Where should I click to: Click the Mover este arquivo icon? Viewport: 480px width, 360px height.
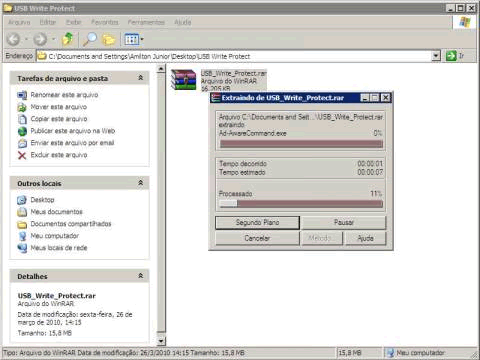click(22, 107)
